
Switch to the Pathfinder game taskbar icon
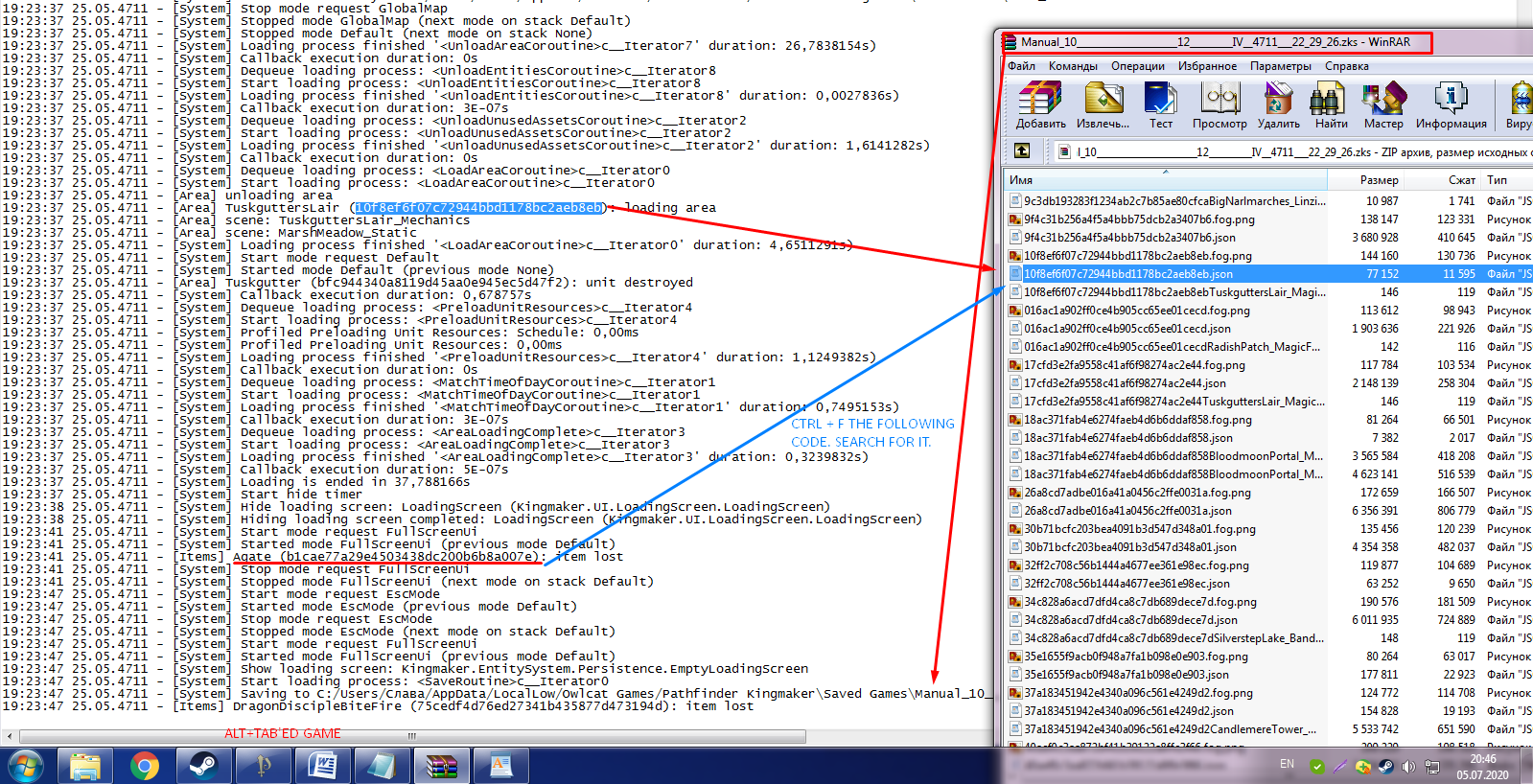click(264, 767)
